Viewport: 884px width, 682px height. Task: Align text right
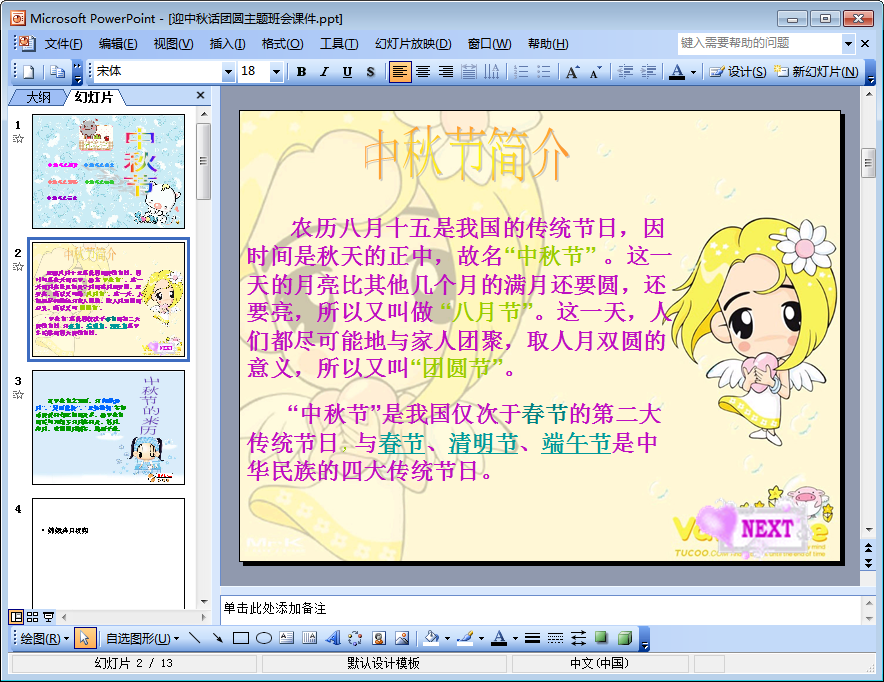[x=446, y=72]
